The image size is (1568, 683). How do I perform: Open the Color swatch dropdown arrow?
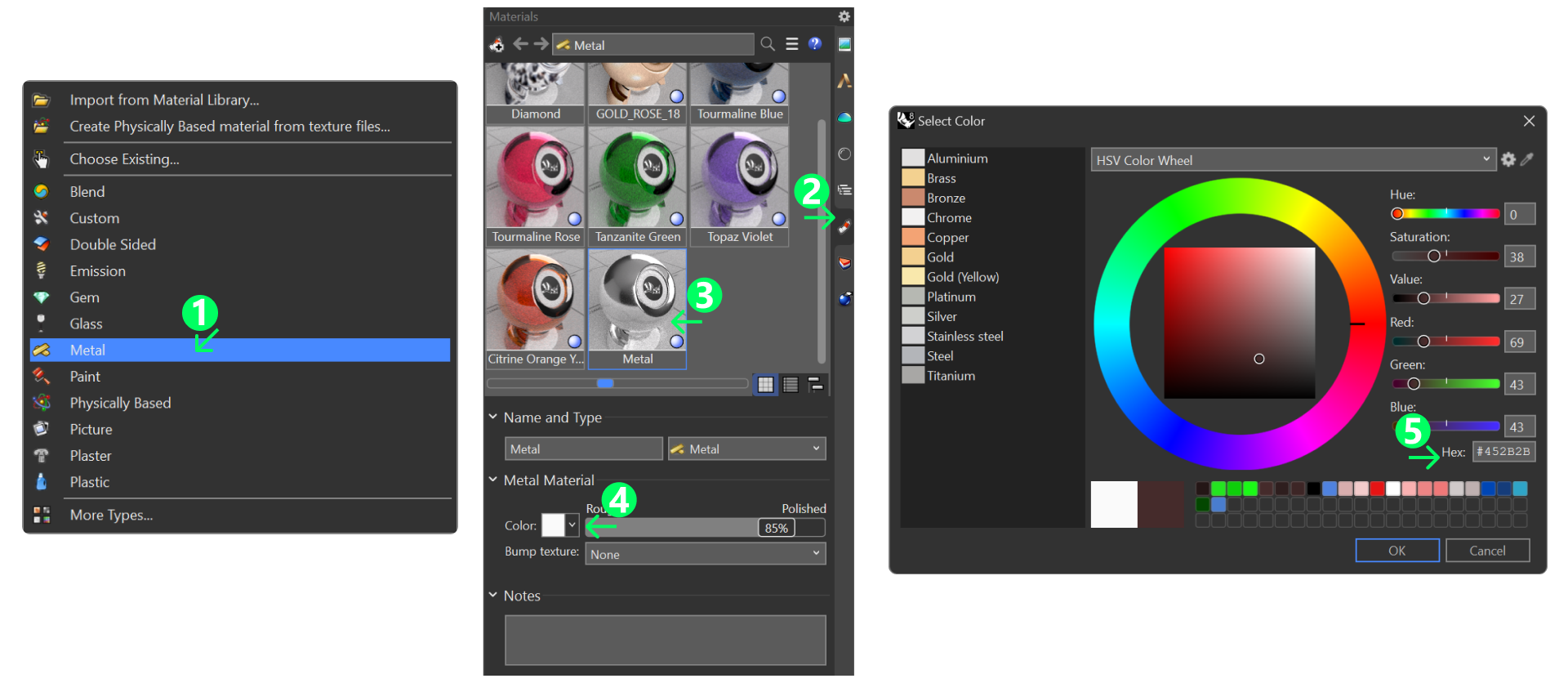tap(572, 525)
